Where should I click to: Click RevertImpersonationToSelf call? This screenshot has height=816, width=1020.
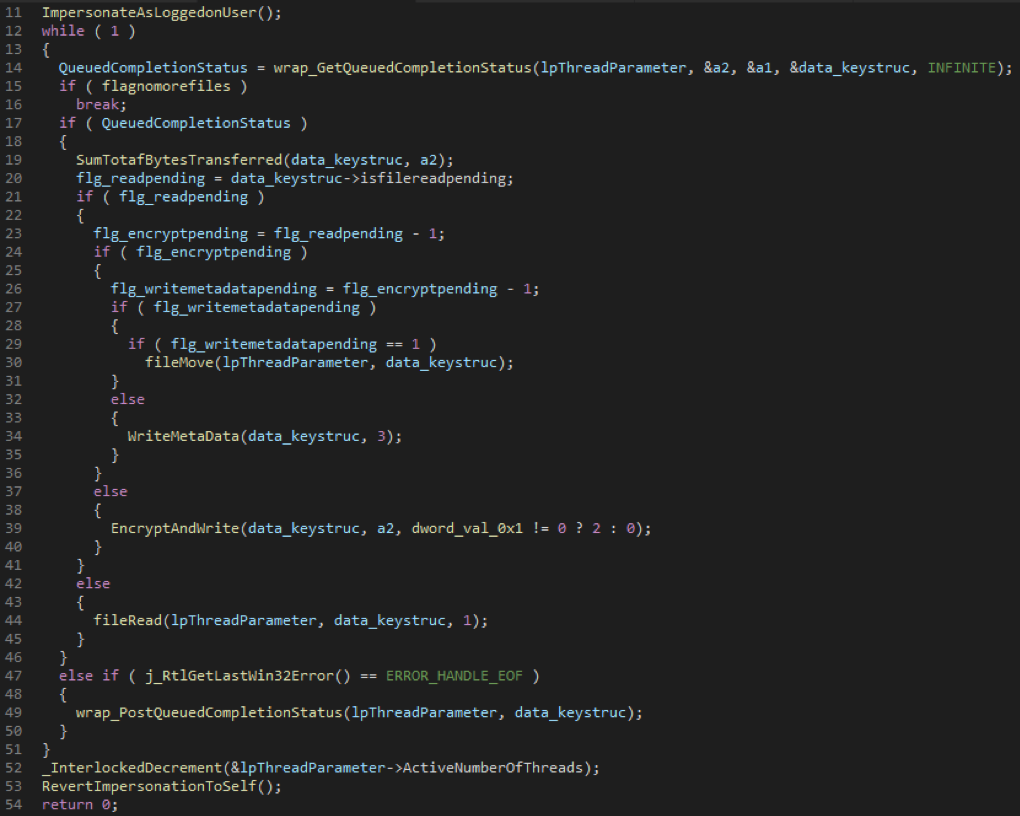(150, 786)
